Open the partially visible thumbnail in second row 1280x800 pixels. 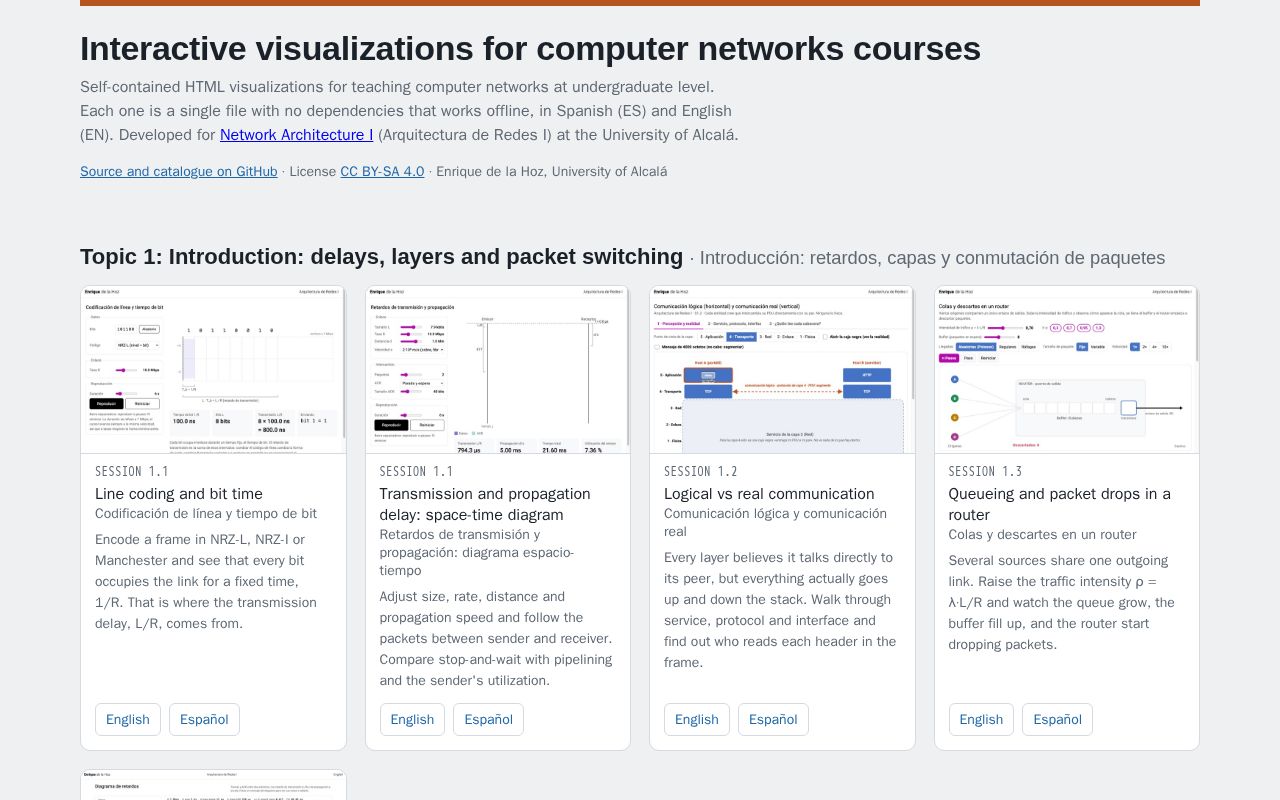point(213,785)
